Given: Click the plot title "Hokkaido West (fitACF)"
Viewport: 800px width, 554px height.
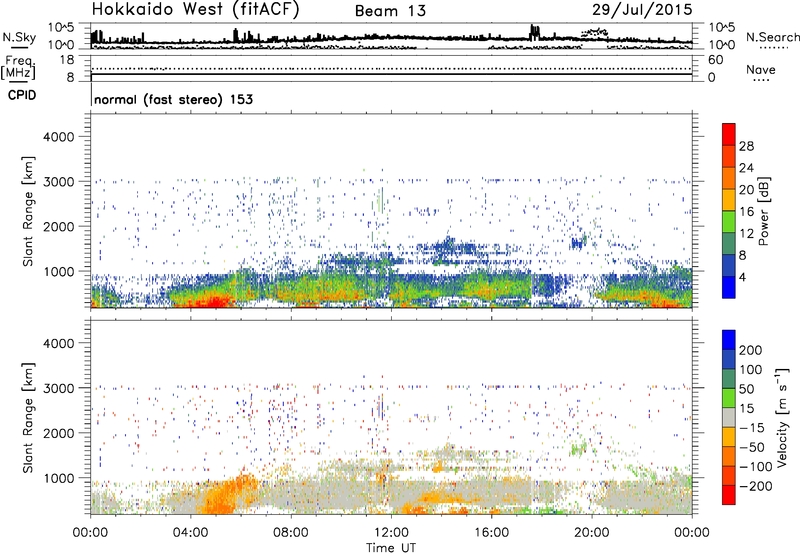Looking at the screenshot, I should (195, 10).
